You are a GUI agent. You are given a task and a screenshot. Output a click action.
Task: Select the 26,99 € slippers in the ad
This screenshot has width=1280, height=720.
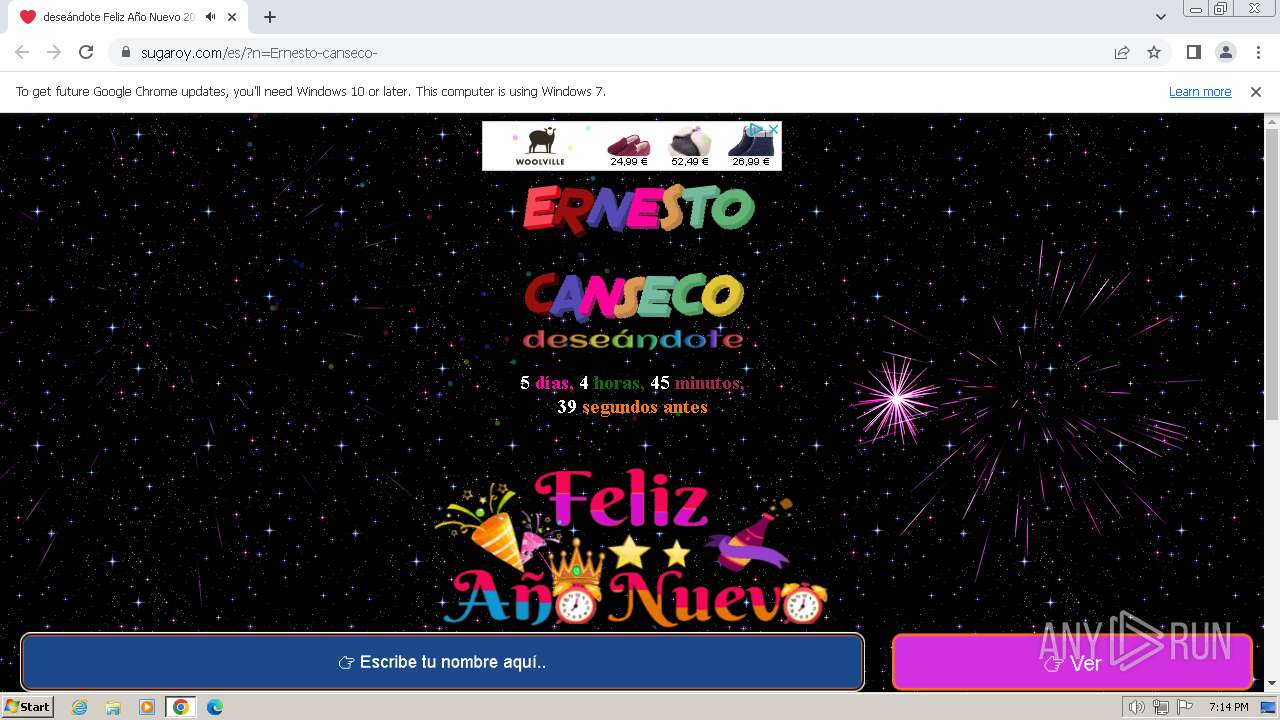coord(751,149)
